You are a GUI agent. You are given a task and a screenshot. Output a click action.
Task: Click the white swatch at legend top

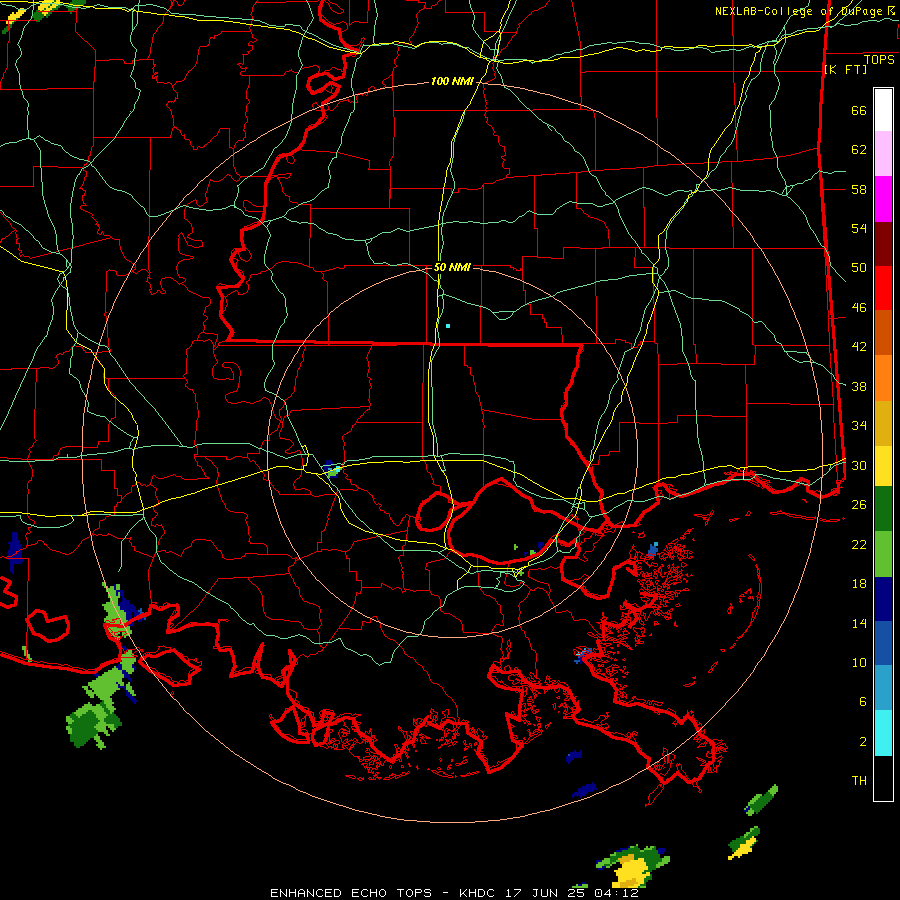(x=883, y=110)
